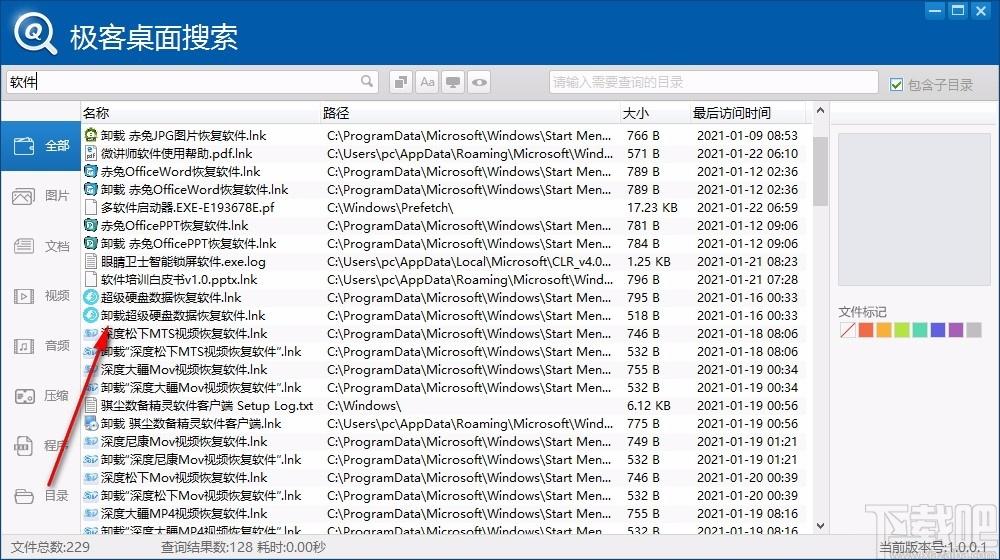Click icon of 卸载超级硬盘数据恢复软件.lnk
Viewport: 1000px width, 560px height.
tap(91, 315)
